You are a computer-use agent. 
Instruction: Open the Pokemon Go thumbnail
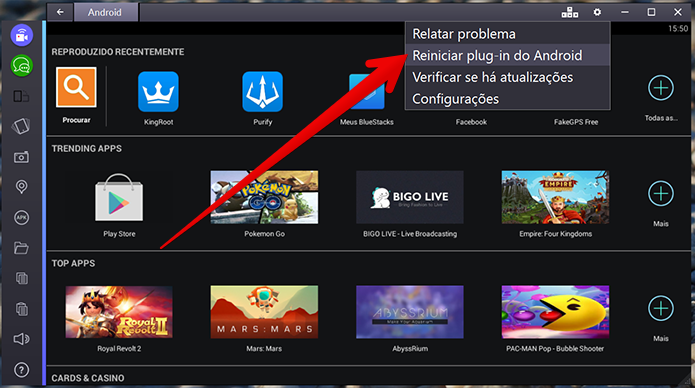[264, 197]
